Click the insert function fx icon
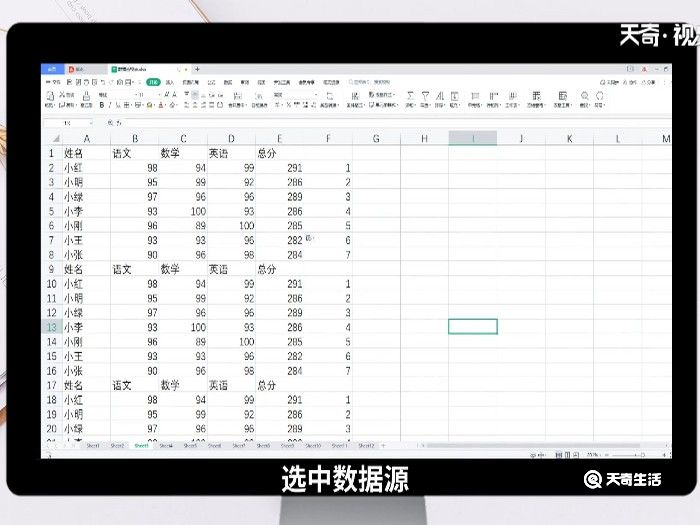 tap(119, 123)
